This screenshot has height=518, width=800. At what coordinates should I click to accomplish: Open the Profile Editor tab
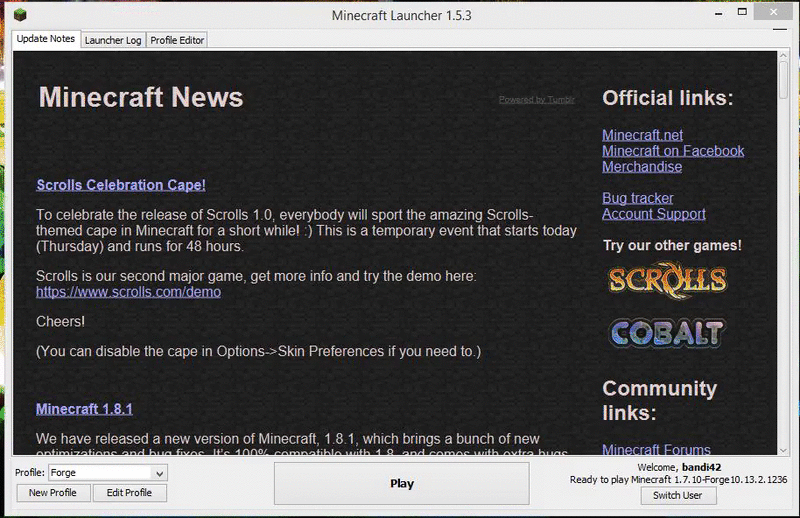(x=177, y=40)
